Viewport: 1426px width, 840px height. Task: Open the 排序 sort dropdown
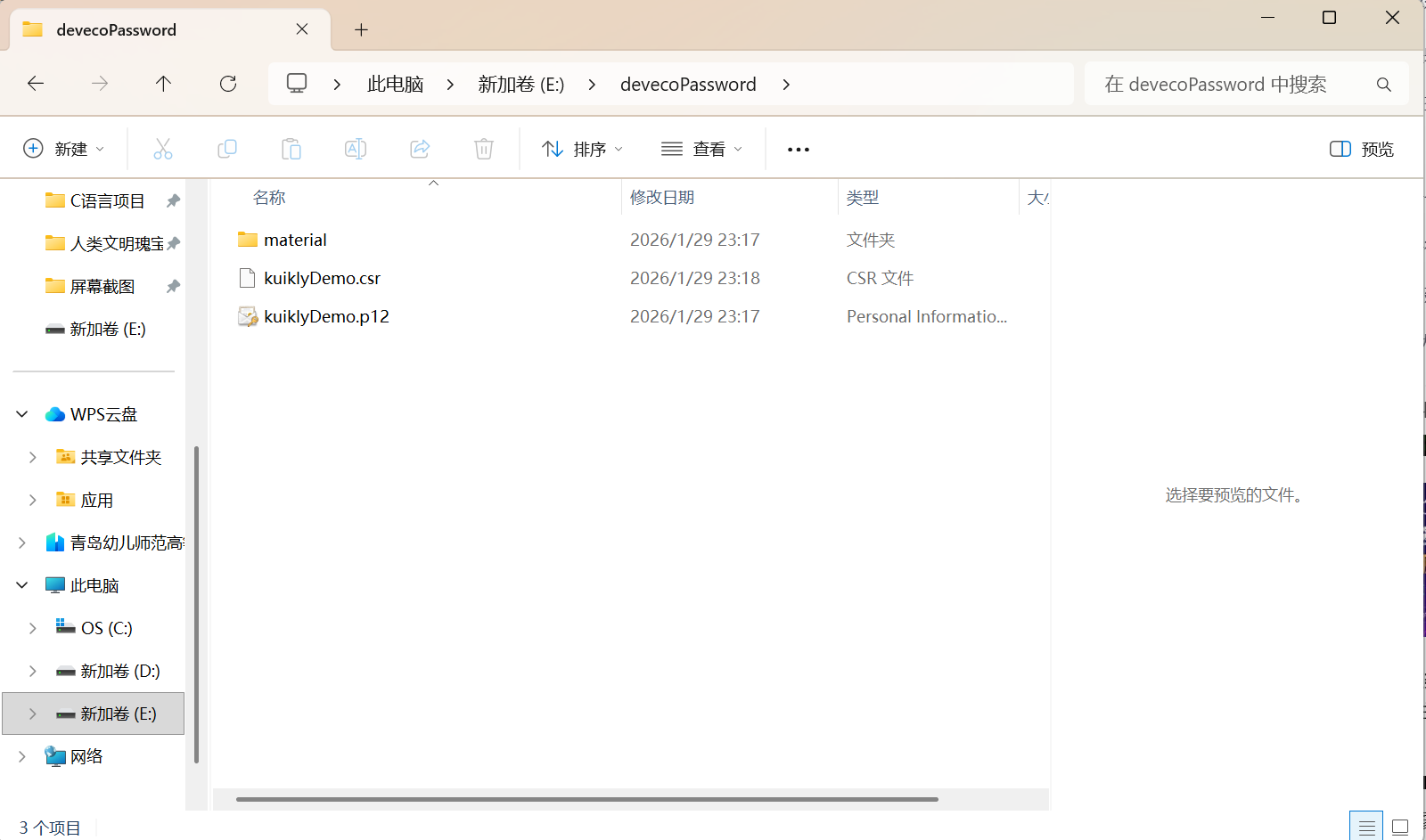[x=583, y=149]
